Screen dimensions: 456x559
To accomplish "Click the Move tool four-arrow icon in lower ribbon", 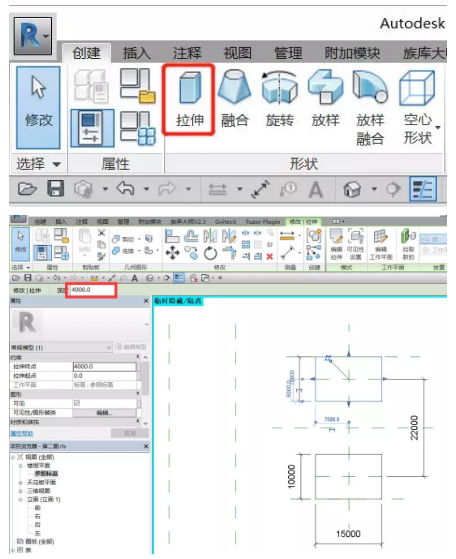I will point(173,253).
